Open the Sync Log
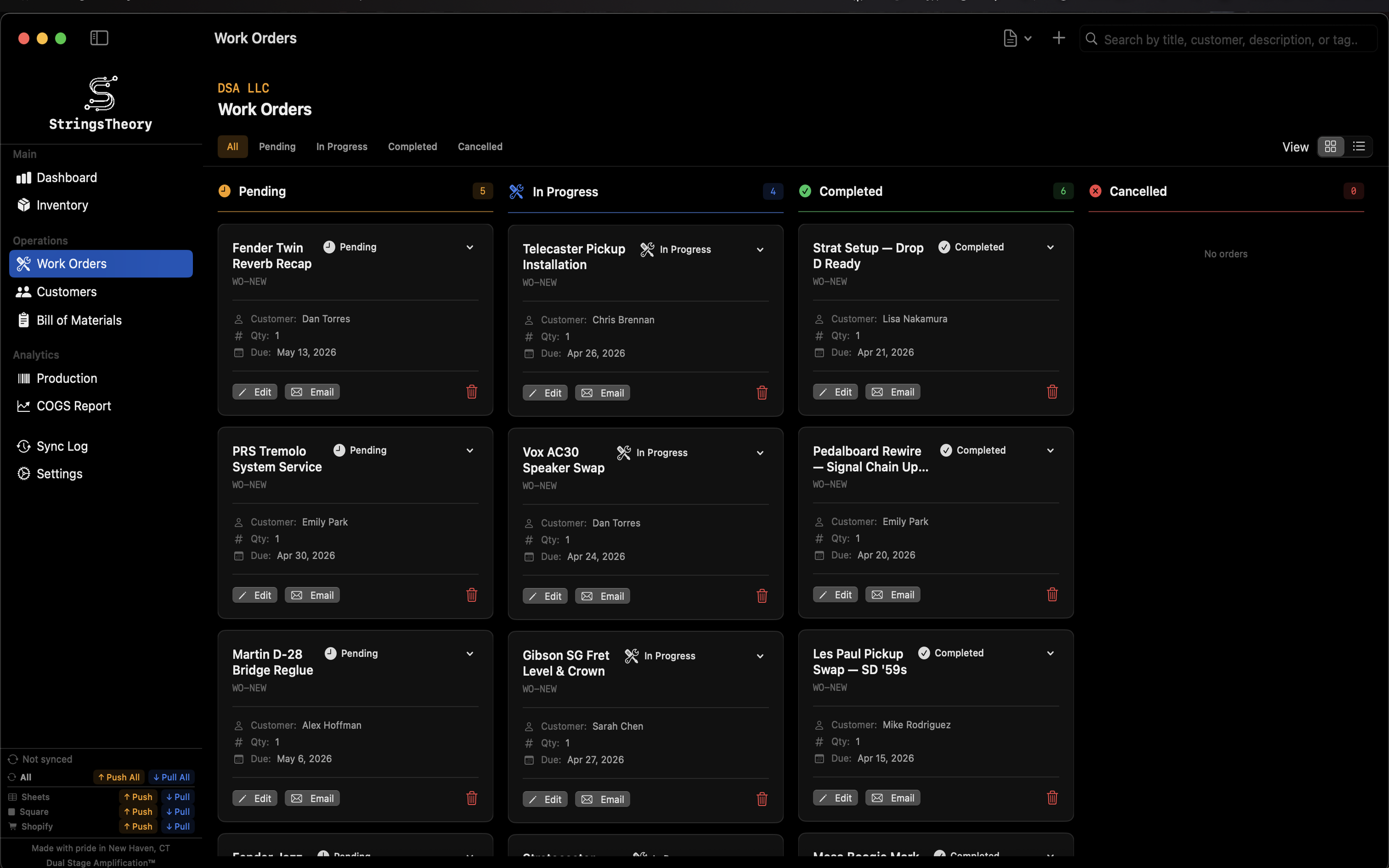Viewport: 1389px width, 868px height. [62, 446]
